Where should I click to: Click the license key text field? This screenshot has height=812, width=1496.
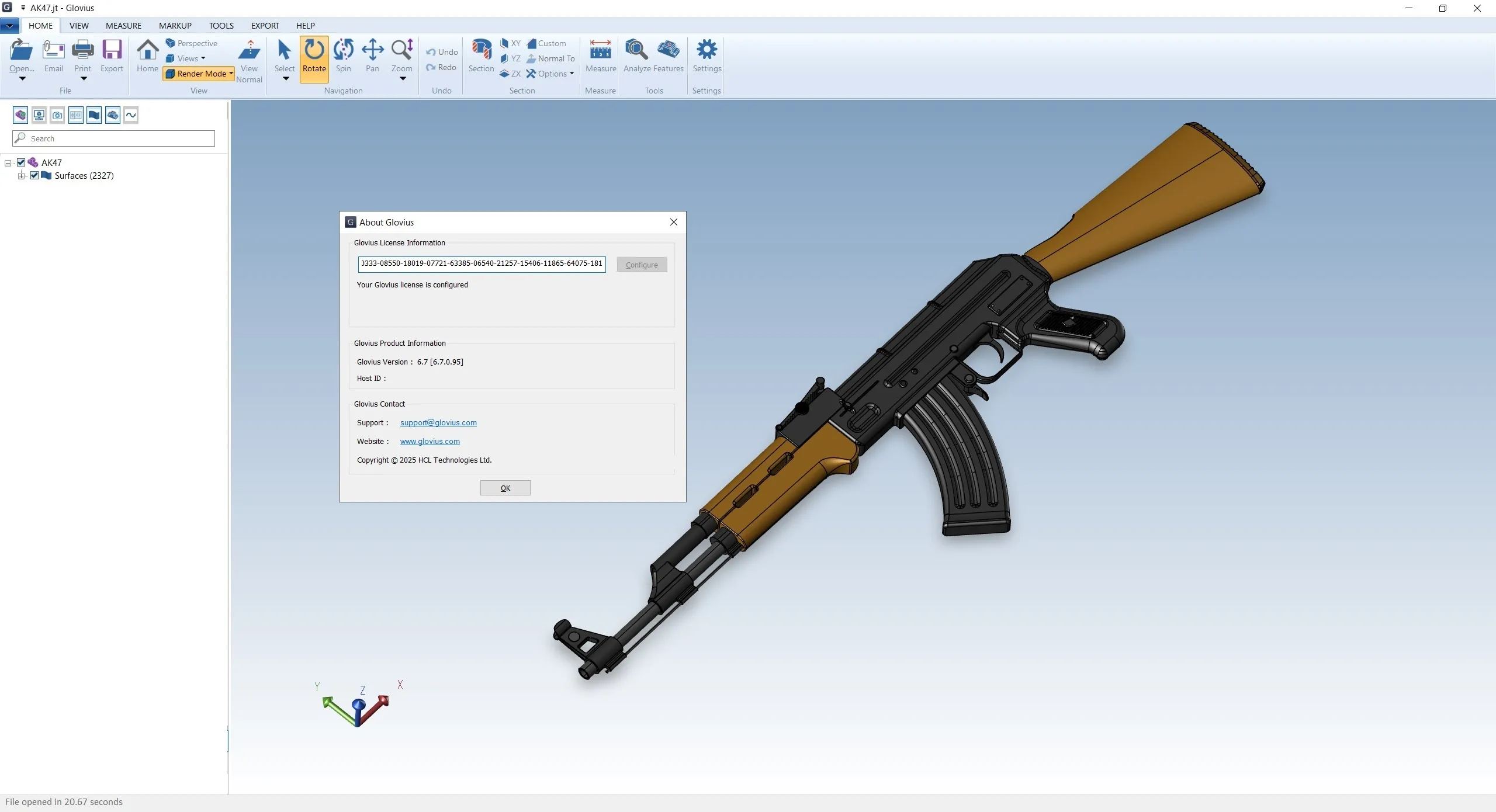[482, 264]
